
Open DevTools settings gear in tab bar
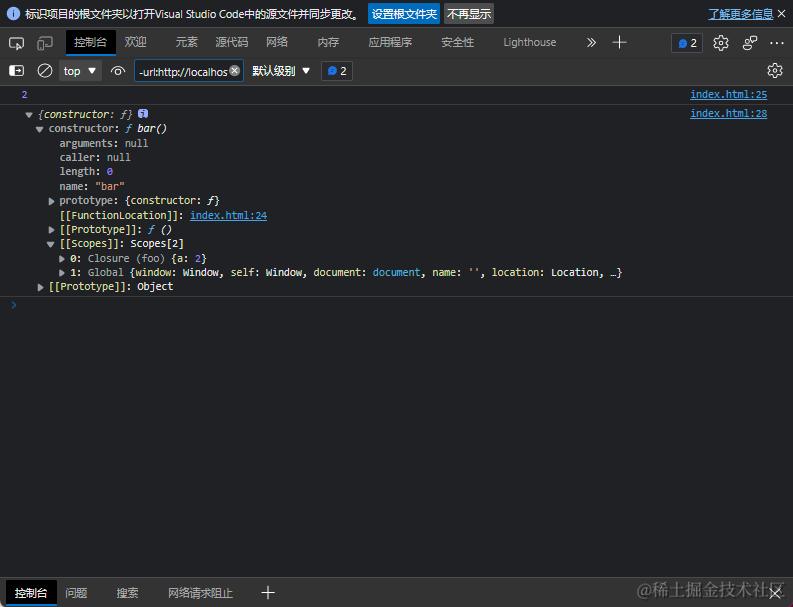[x=721, y=43]
